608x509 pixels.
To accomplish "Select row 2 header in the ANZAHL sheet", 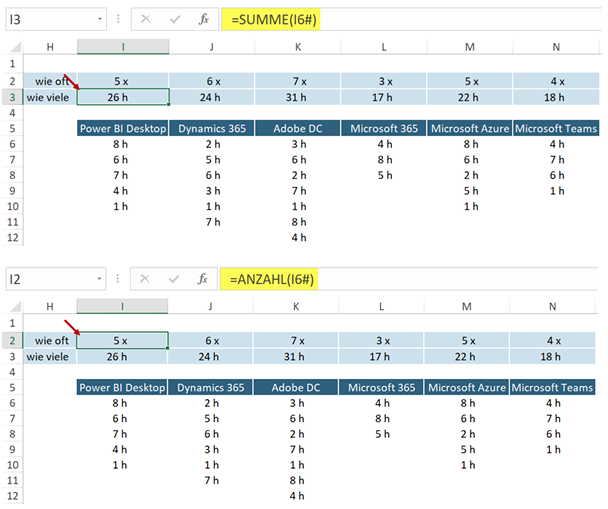I will 12,340.
